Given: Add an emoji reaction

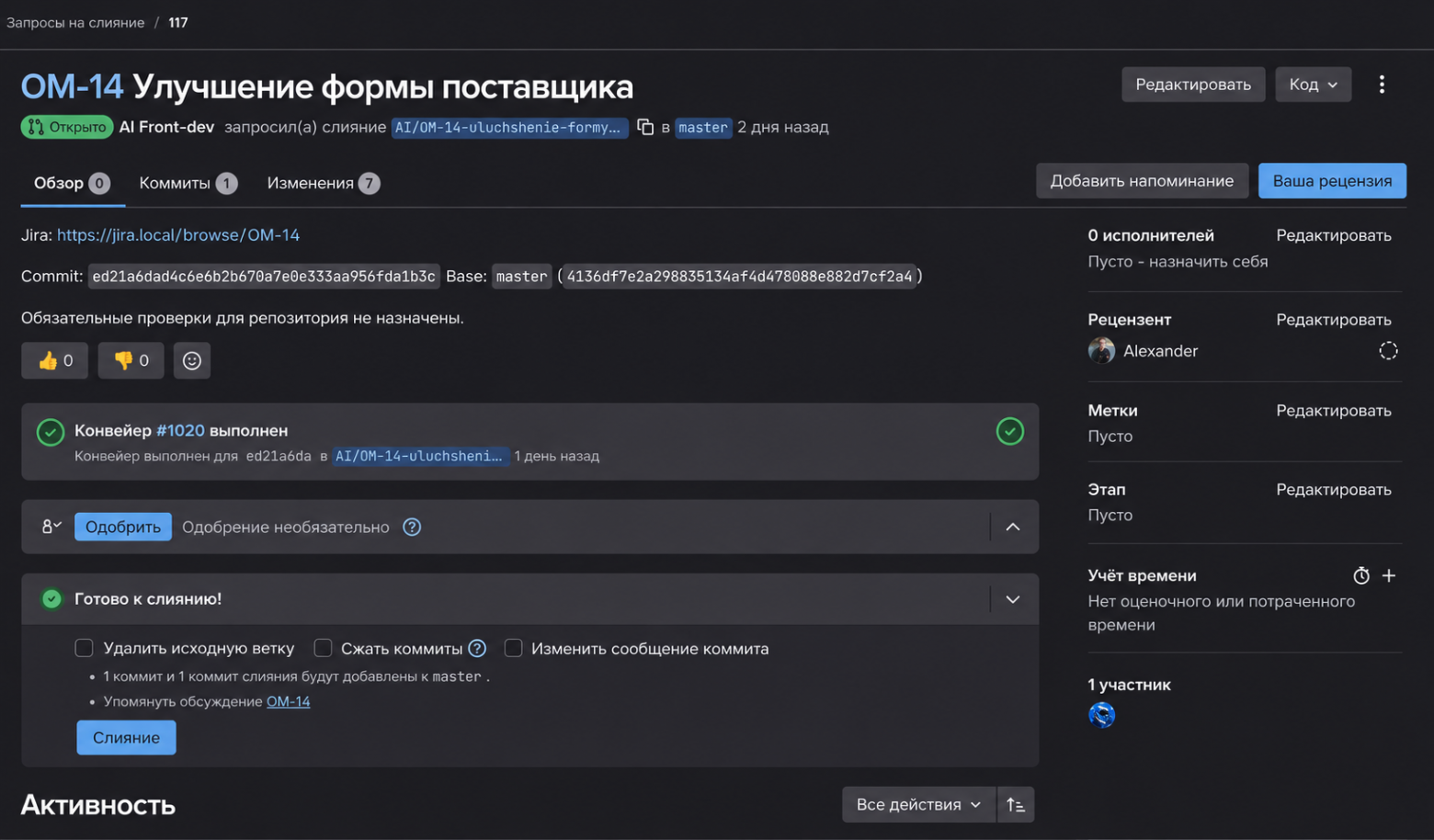Looking at the screenshot, I should click(x=192, y=360).
